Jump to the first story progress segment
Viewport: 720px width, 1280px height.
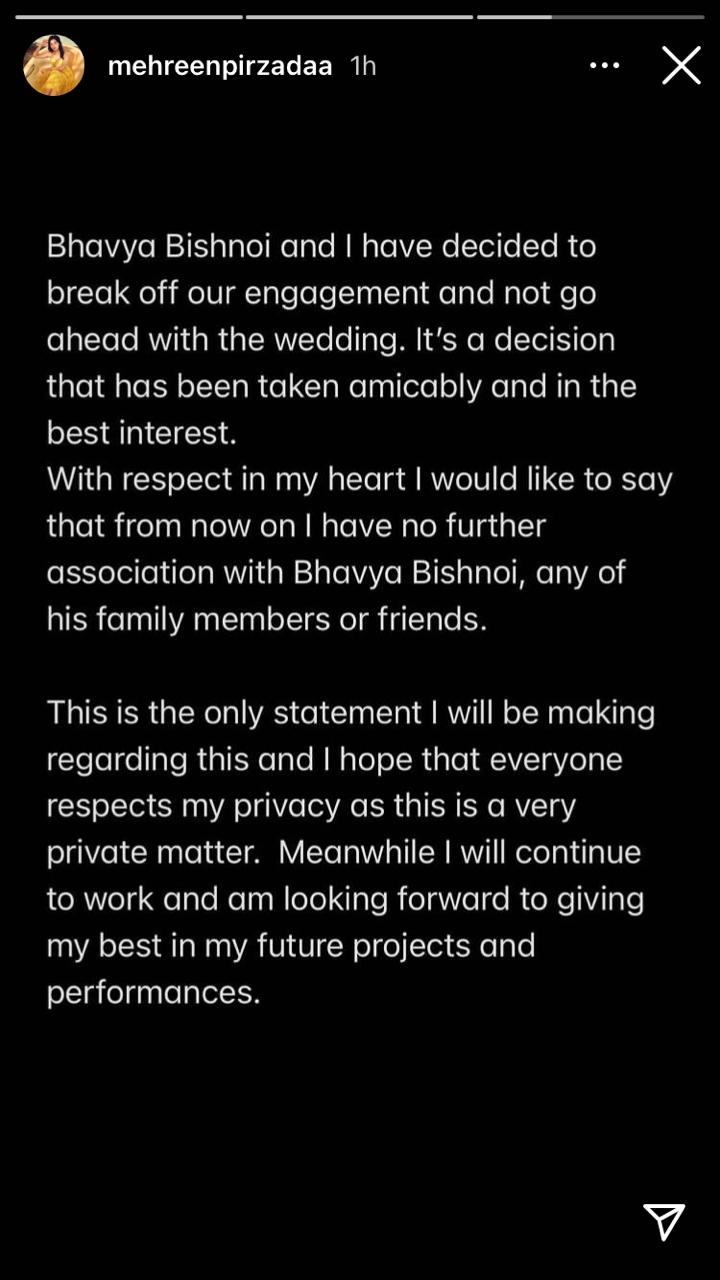[x=129, y=16]
